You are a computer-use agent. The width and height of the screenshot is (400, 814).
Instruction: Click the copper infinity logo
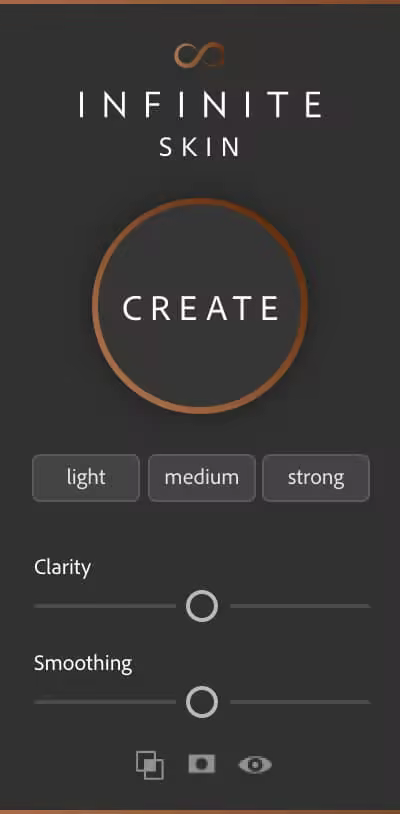pos(199,55)
